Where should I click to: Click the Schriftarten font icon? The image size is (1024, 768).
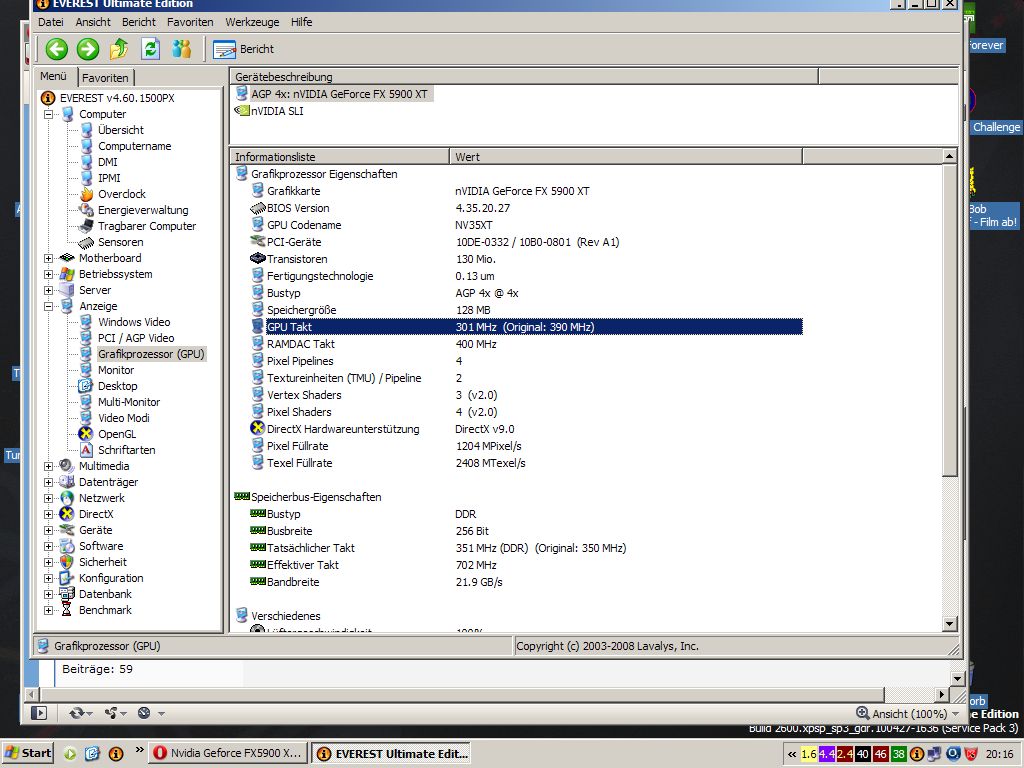pyautogui.click(x=86, y=450)
